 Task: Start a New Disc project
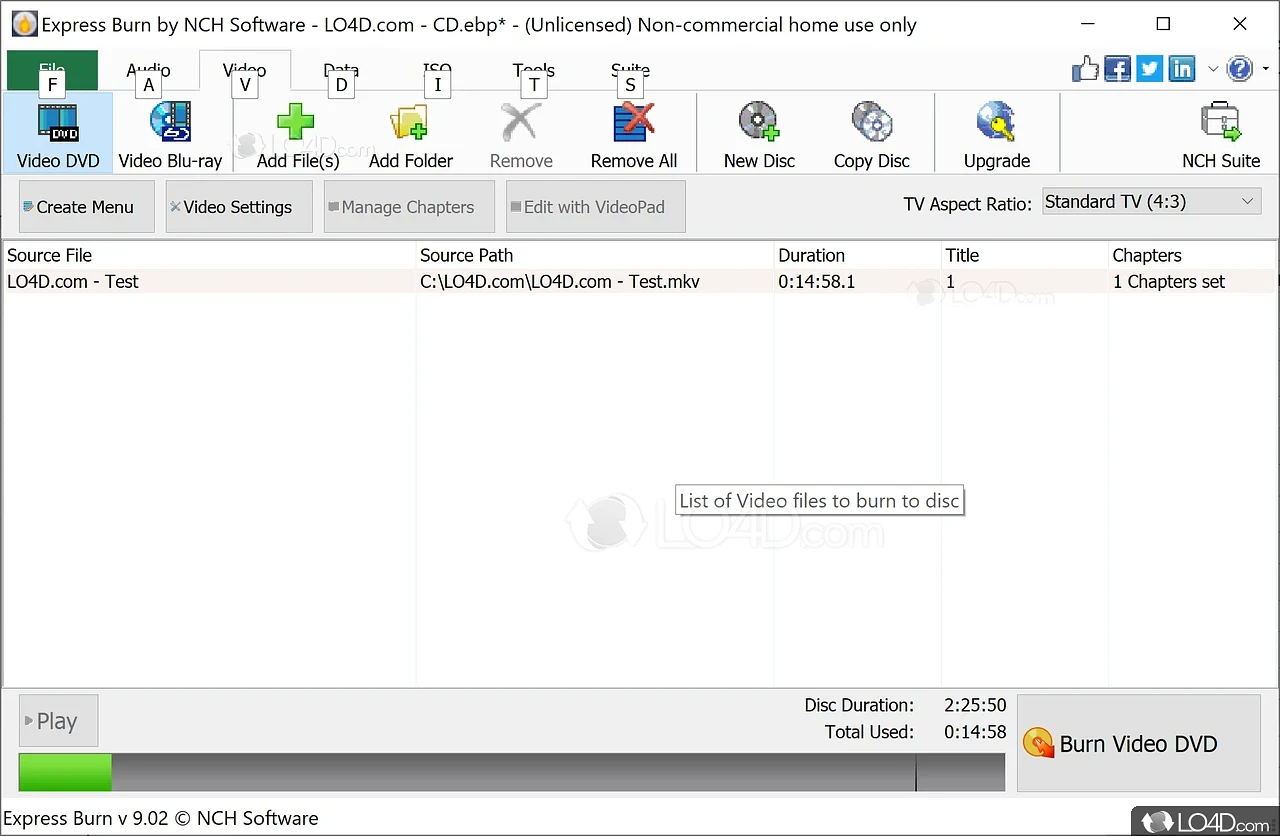[x=759, y=133]
